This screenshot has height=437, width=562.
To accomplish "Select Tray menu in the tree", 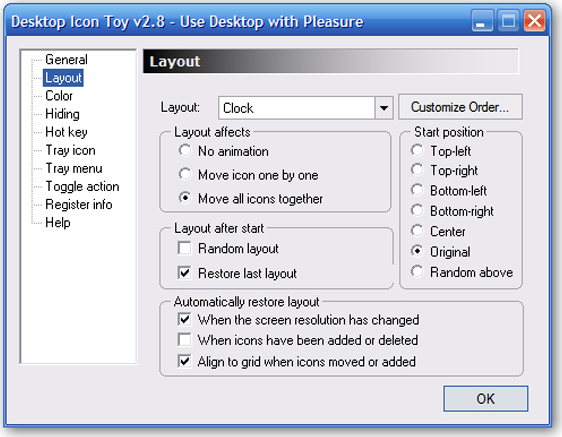I will coord(74,168).
